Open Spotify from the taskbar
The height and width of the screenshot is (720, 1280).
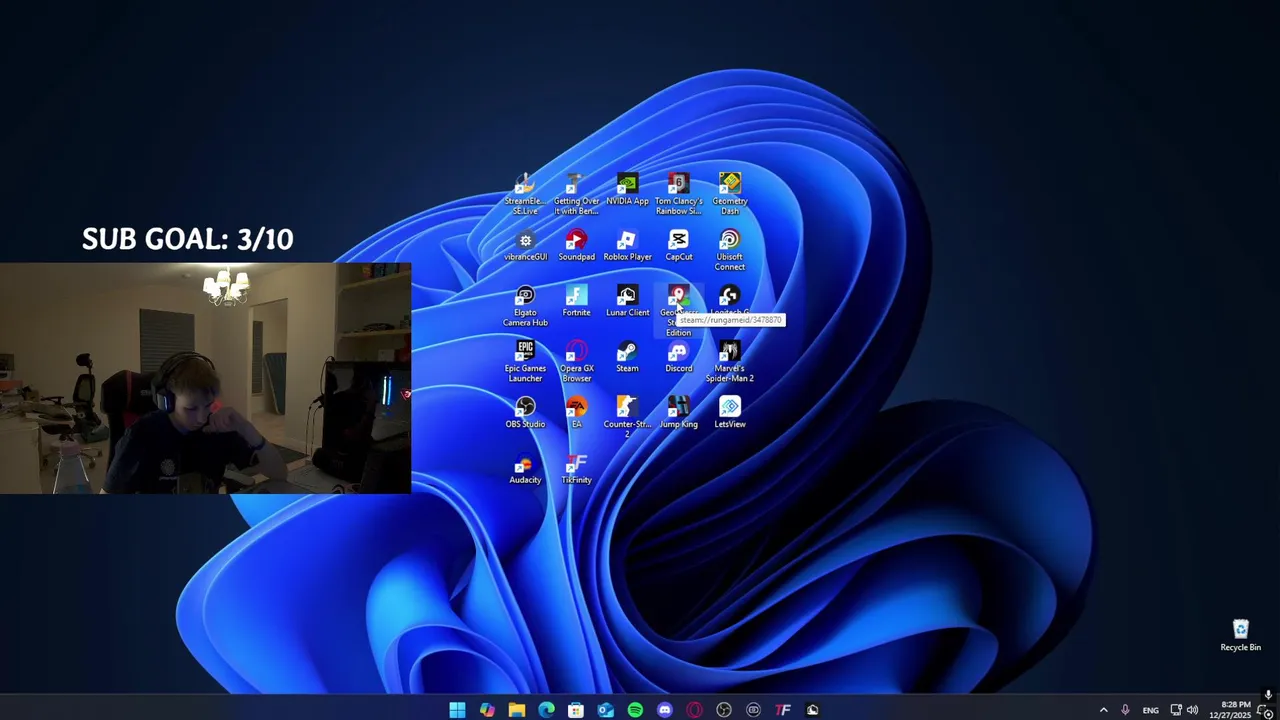[x=635, y=710]
